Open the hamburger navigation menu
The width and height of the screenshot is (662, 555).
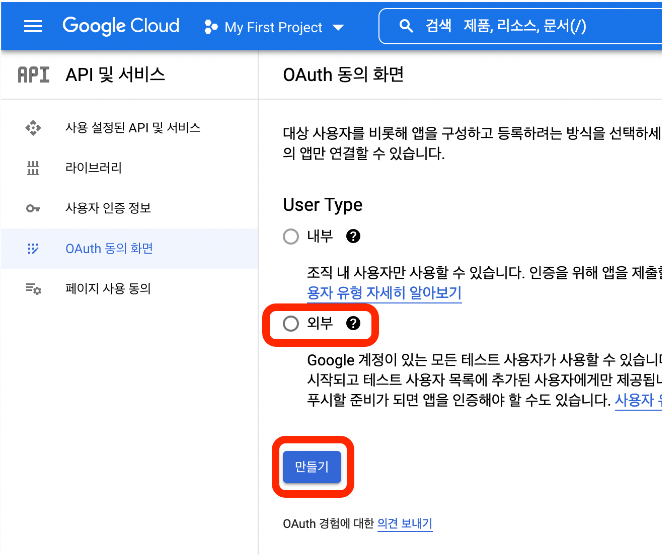click(x=33, y=26)
